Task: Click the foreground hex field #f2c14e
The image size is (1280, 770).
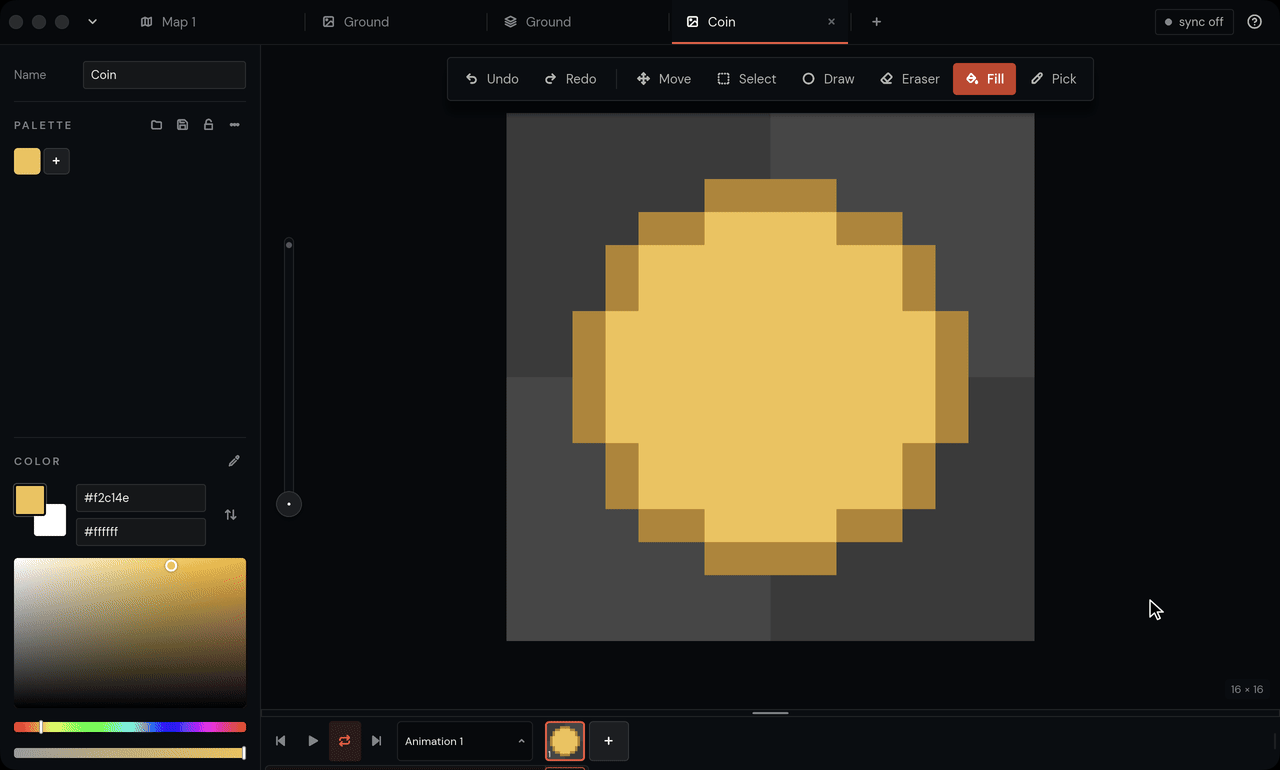Action: coord(141,498)
